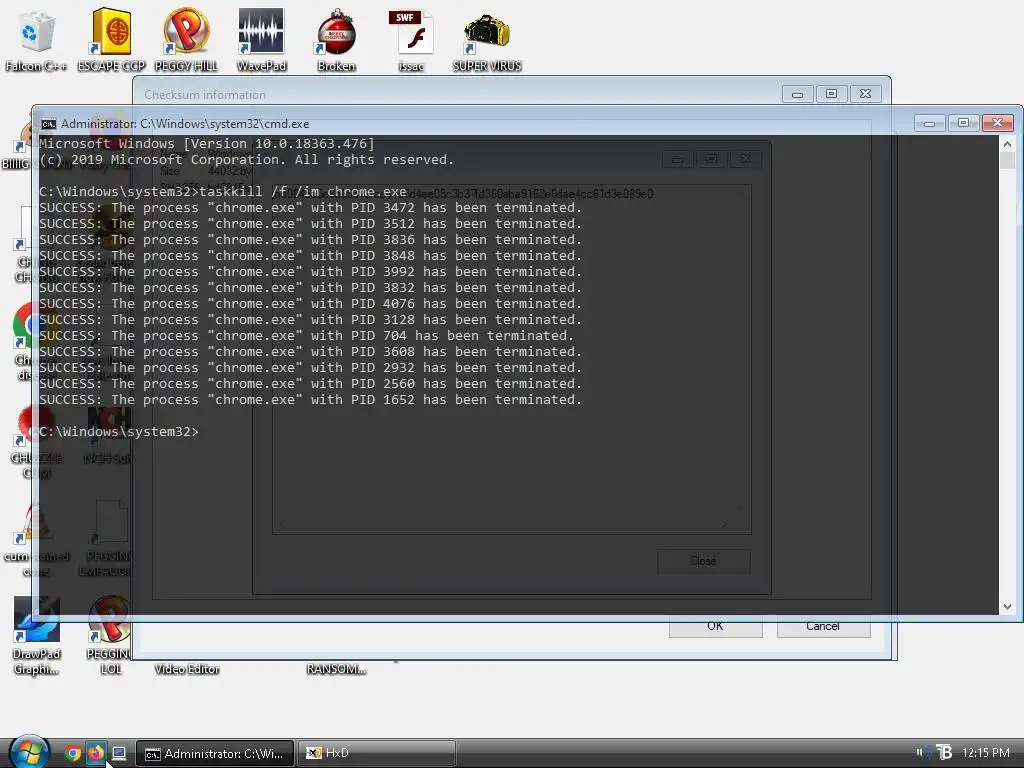
Task: Click the cmd scrollbar down arrow
Action: click(x=1007, y=607)
